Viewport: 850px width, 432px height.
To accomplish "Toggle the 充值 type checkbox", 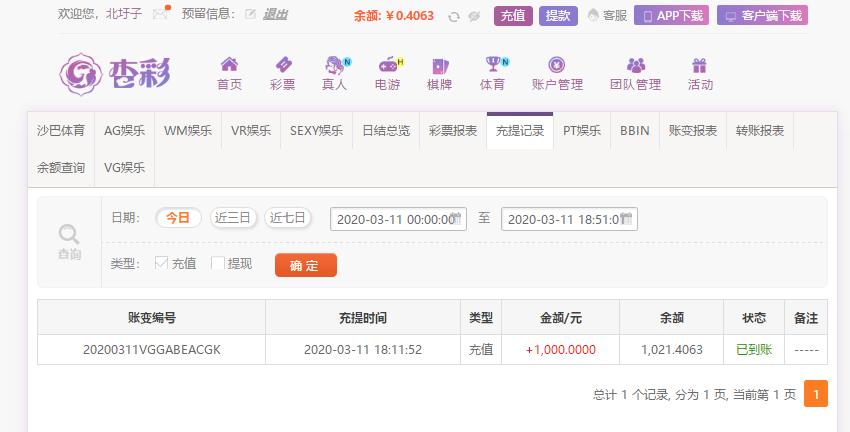I will click(x=161, y=263).
